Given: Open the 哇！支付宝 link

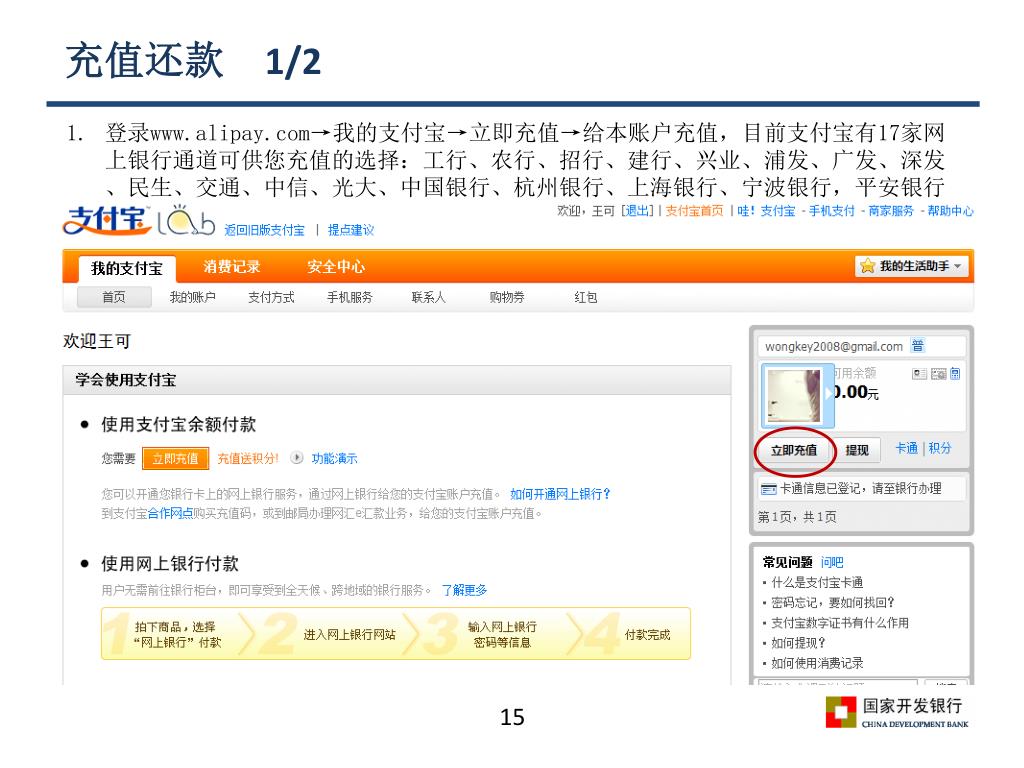Looking at the screenshot, I should click(767, 210).
